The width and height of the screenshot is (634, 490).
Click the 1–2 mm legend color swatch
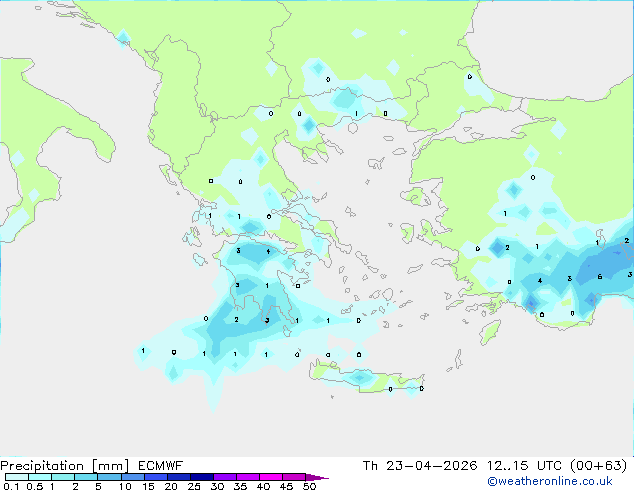63,477
